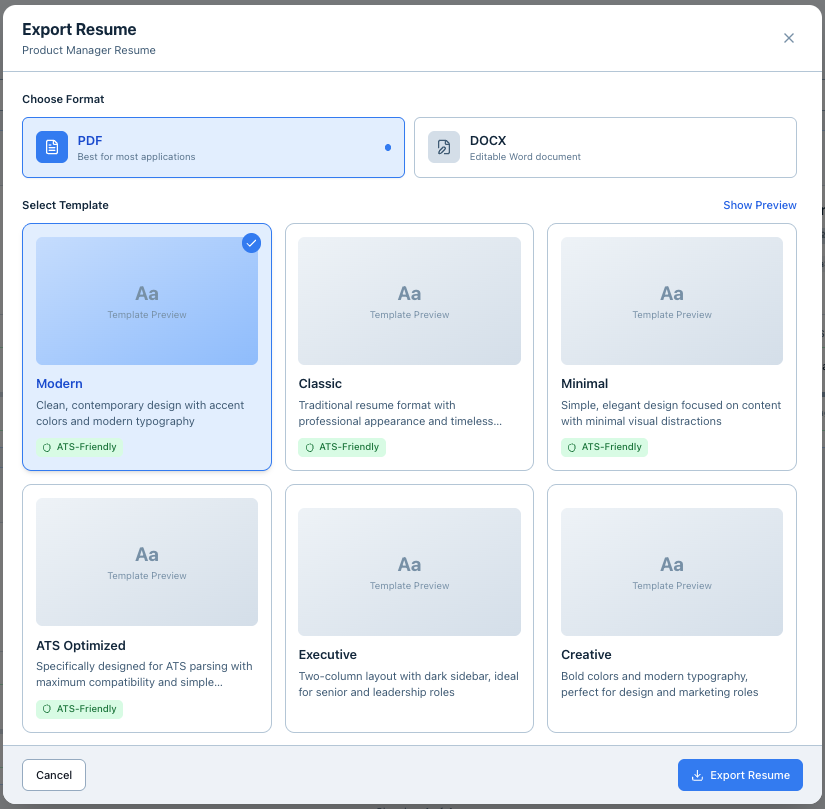Image resolution: width=825 pixels, height=809 pixels.
Task: Click the download icon in Export Resume button
Action: (x=697, y=775)
